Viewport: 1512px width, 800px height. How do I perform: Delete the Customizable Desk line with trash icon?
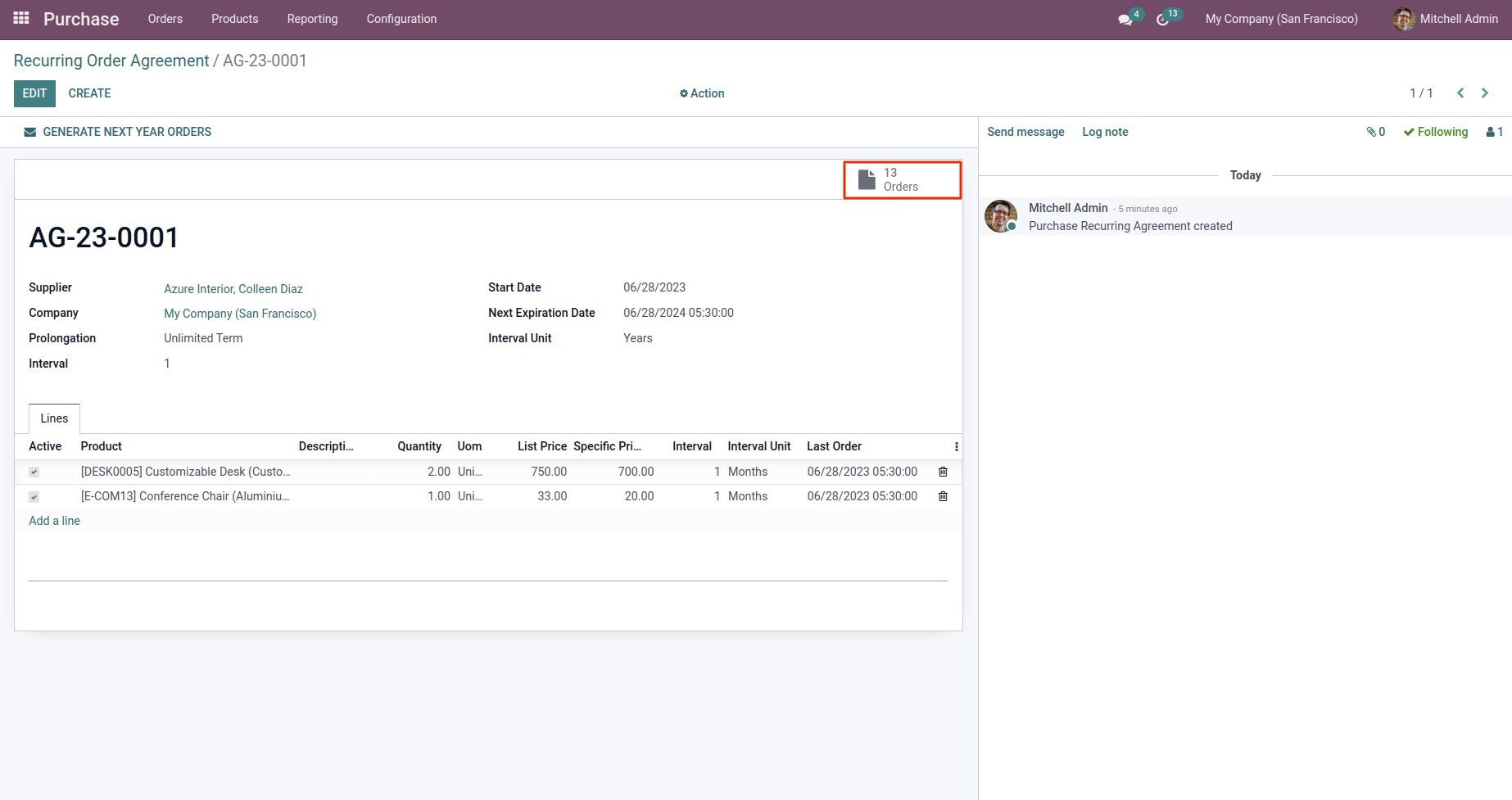pyautogui.click(x=943, y=472)
